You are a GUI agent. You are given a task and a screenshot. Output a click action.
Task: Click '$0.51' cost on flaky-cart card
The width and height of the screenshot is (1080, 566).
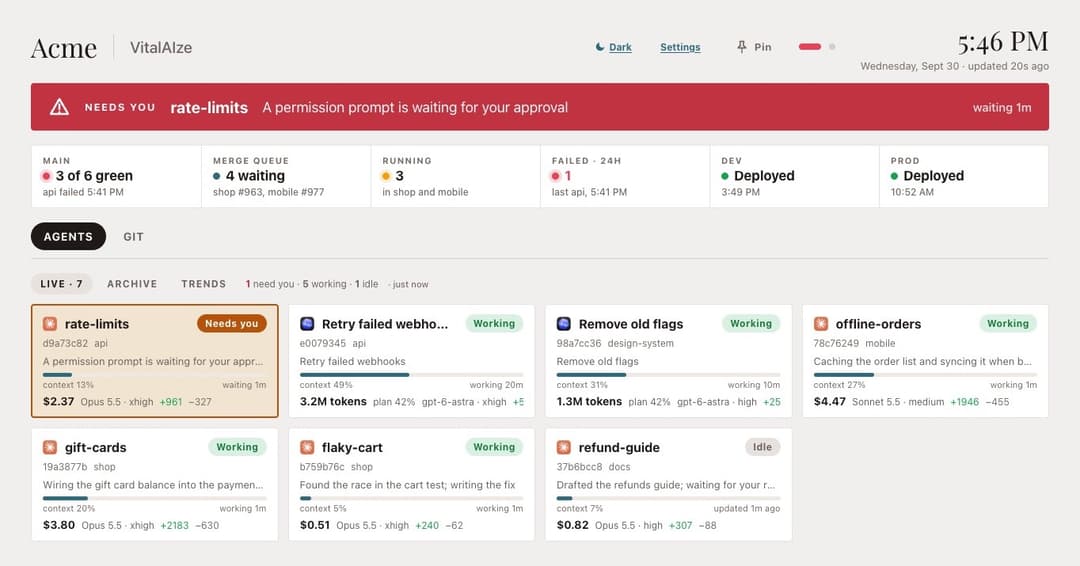(315, 525)
